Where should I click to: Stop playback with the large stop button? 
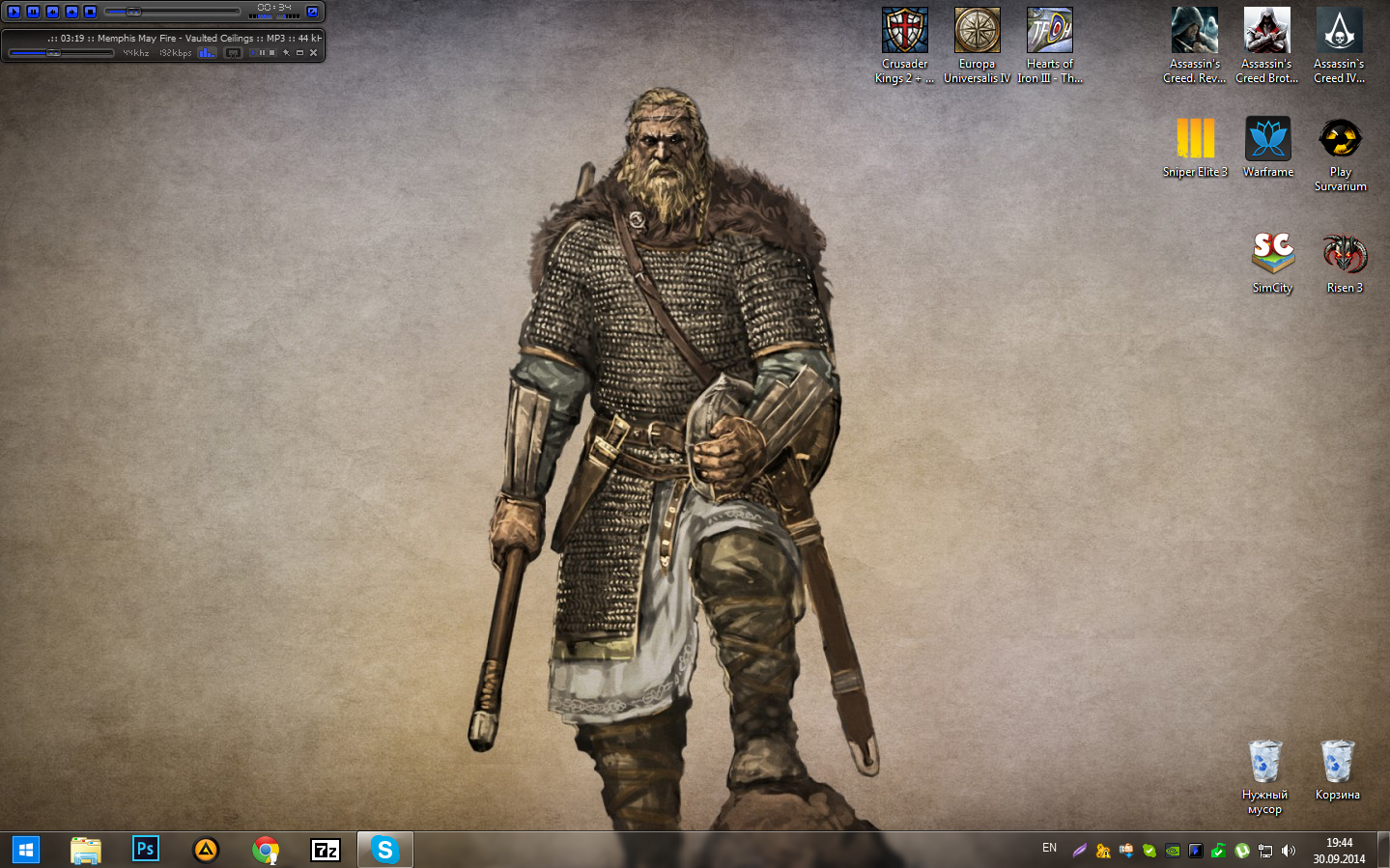[x=90, y=12]
